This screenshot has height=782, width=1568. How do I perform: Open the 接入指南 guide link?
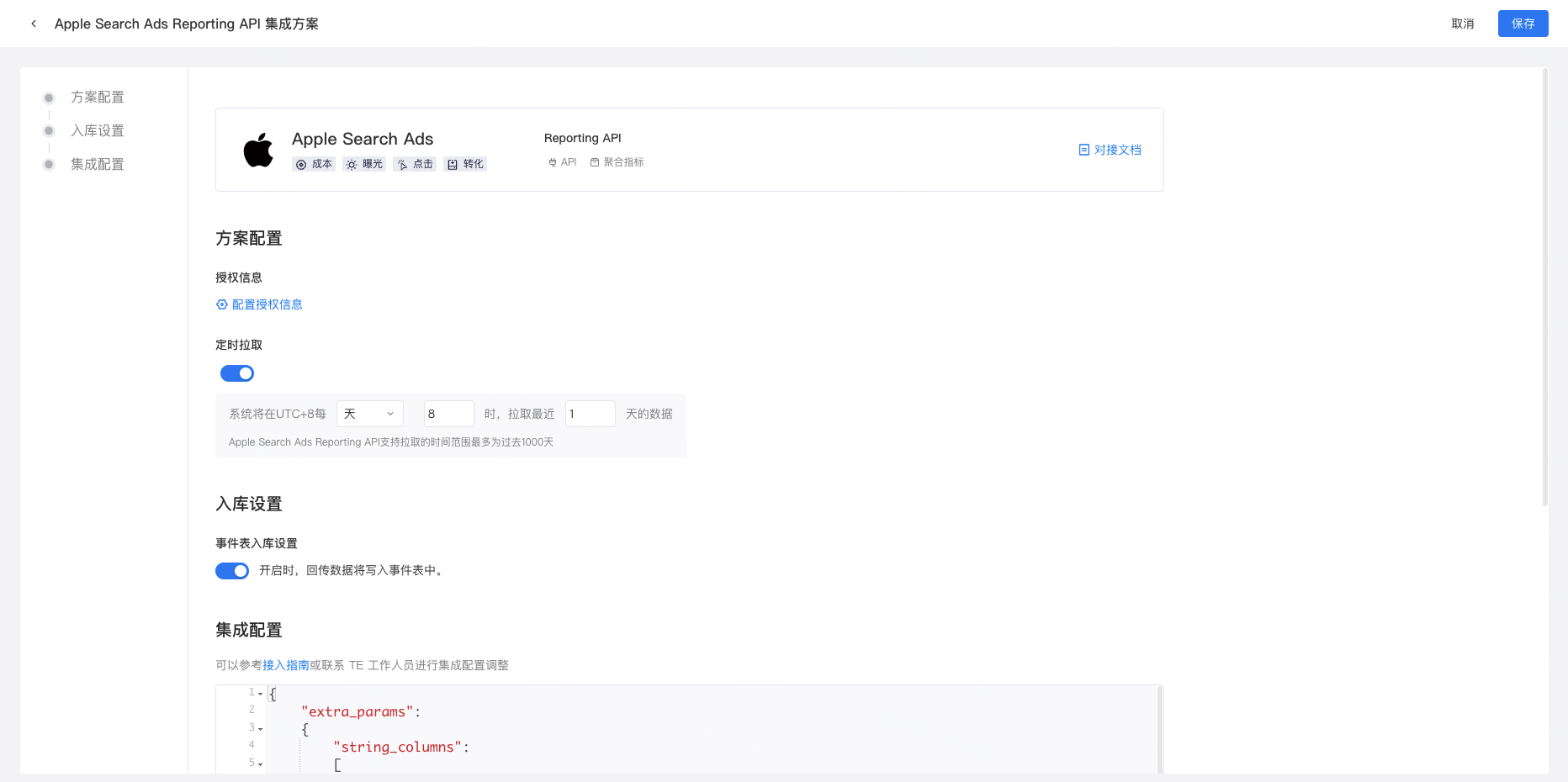pos(286,665)
